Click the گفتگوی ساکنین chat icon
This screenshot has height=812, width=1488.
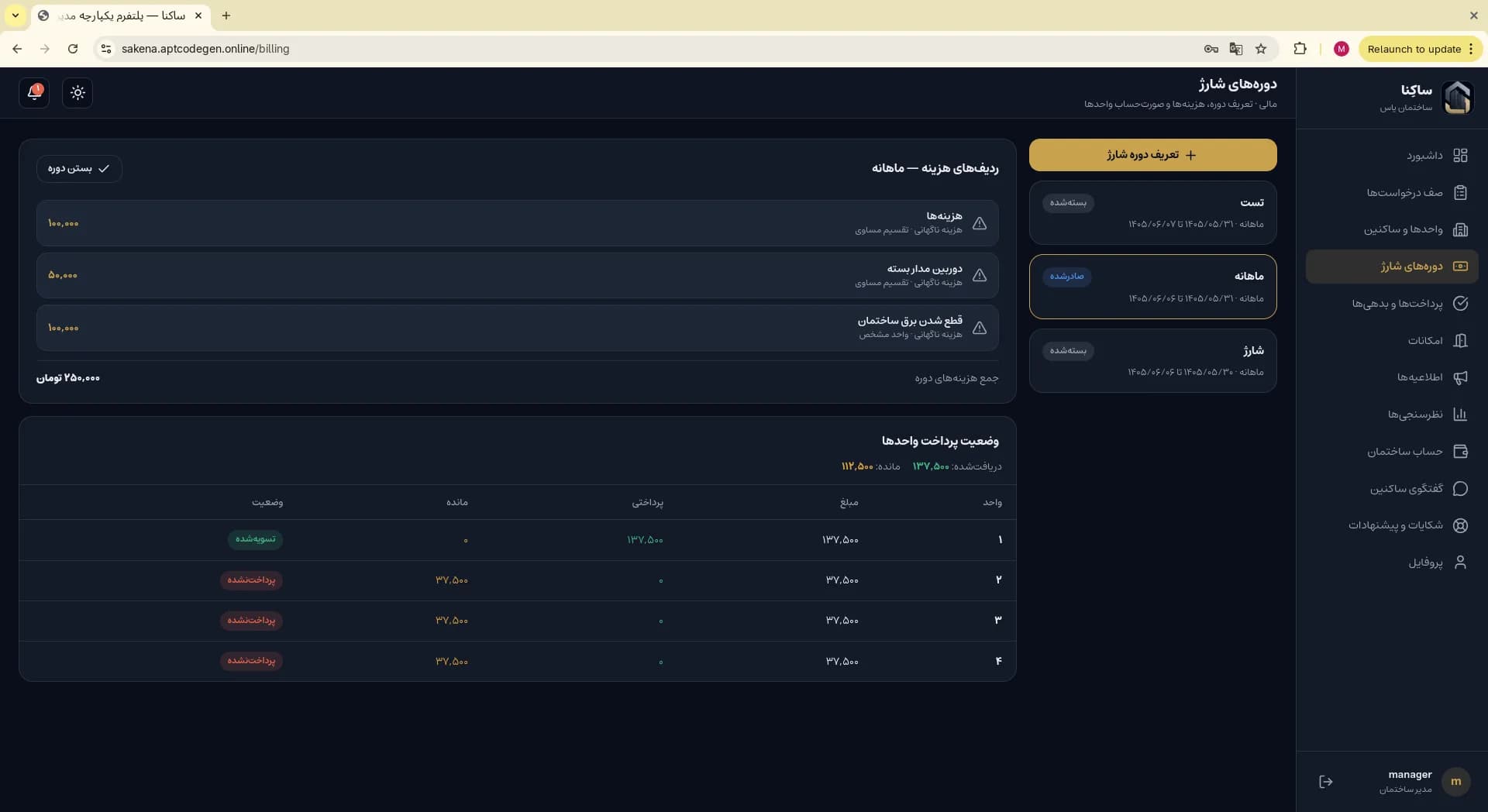(x=1460, y=489)
